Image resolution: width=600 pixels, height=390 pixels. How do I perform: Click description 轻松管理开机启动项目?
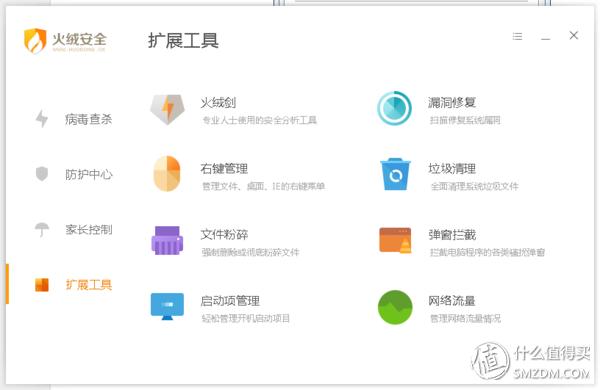pyautogui.click(x=246, y=318)
